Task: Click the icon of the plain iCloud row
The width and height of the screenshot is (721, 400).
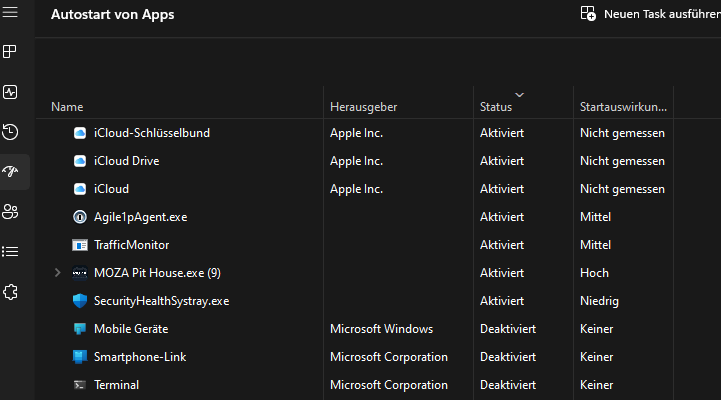Action: click(80, 189)
